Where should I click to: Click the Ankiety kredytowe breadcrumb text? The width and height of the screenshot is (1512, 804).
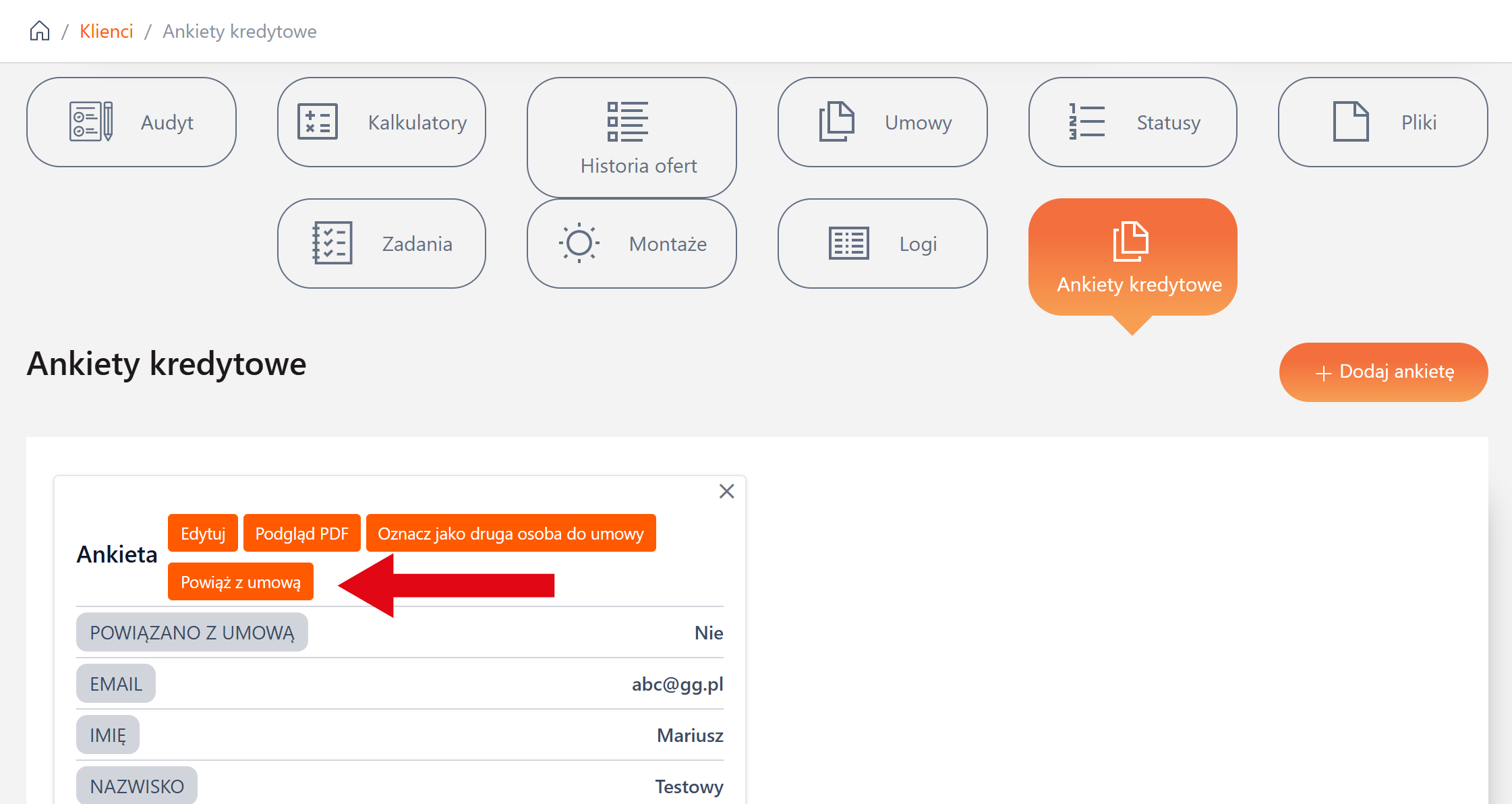239,31
